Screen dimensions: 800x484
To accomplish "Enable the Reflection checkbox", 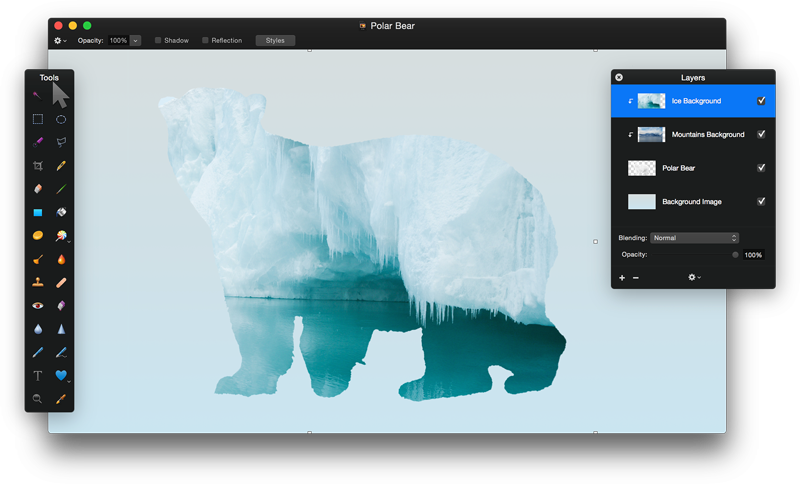I will coord(205,40).
